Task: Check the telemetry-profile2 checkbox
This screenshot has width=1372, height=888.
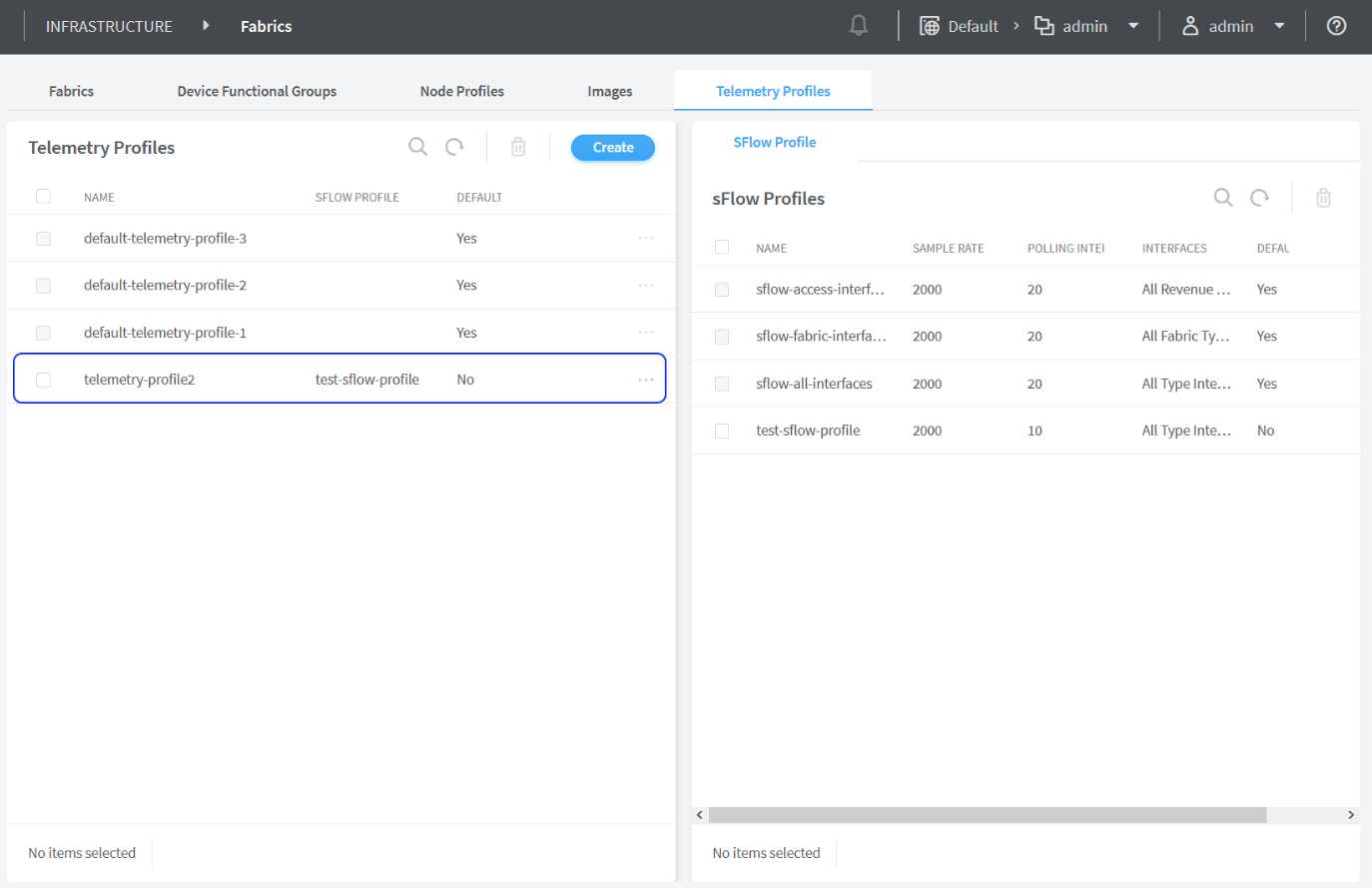Action: [43, 380]
